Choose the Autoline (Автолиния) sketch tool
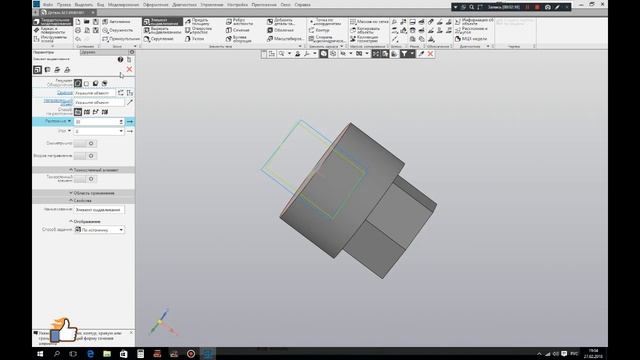Image resolution: width=640 pixels, height=360 pixels. coord(117,21)
